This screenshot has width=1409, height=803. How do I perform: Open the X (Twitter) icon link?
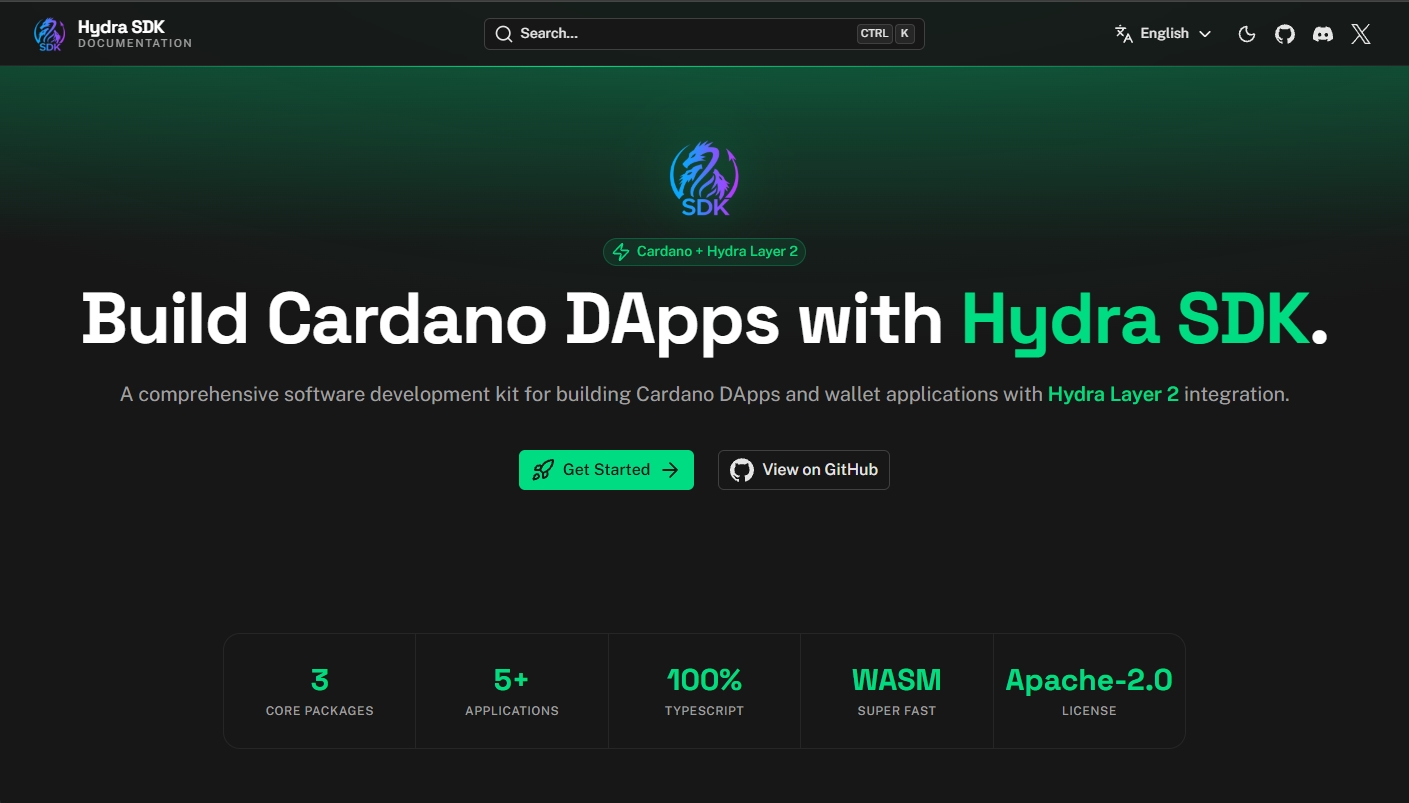click(x=1361, y=34)
